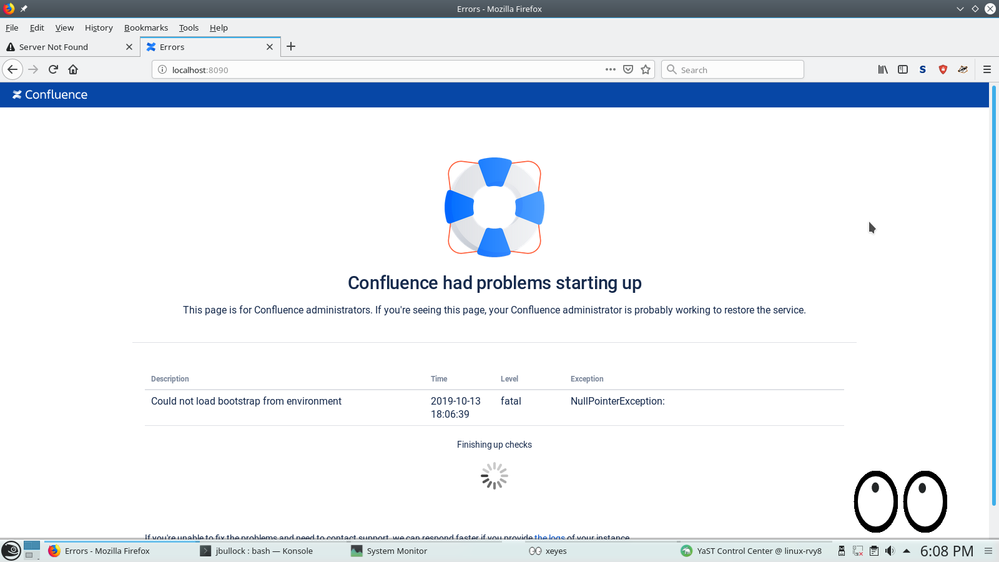Click the 'Finishing up checks' status text
Image resolution: width=999 pixels, height=562 pixels.
[494, 445]
